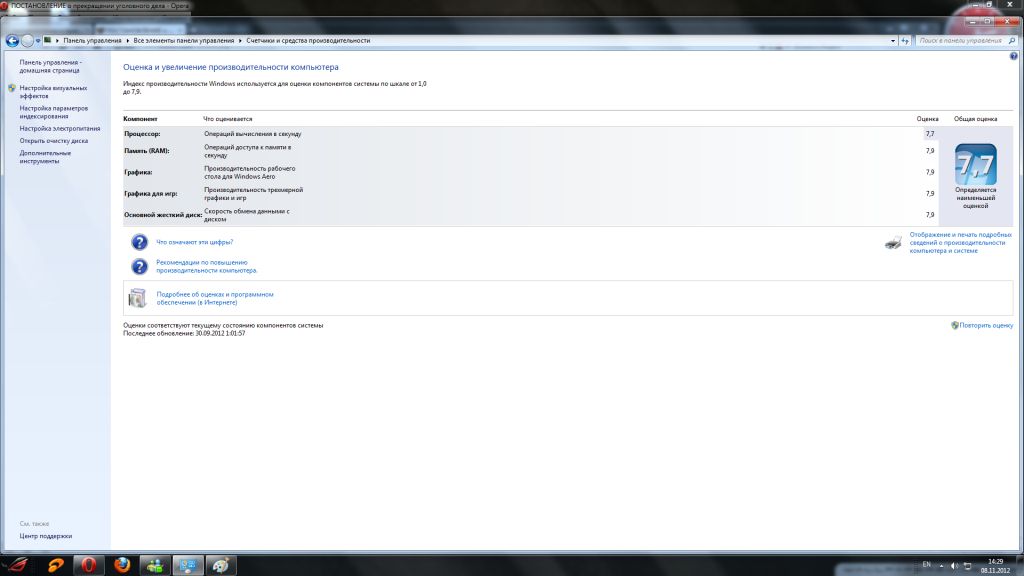Open 'Настройка электропитания' in the sidebar
Image resolution: width=1024 pixels, height=576 pixels.
(x=60, y=128)
